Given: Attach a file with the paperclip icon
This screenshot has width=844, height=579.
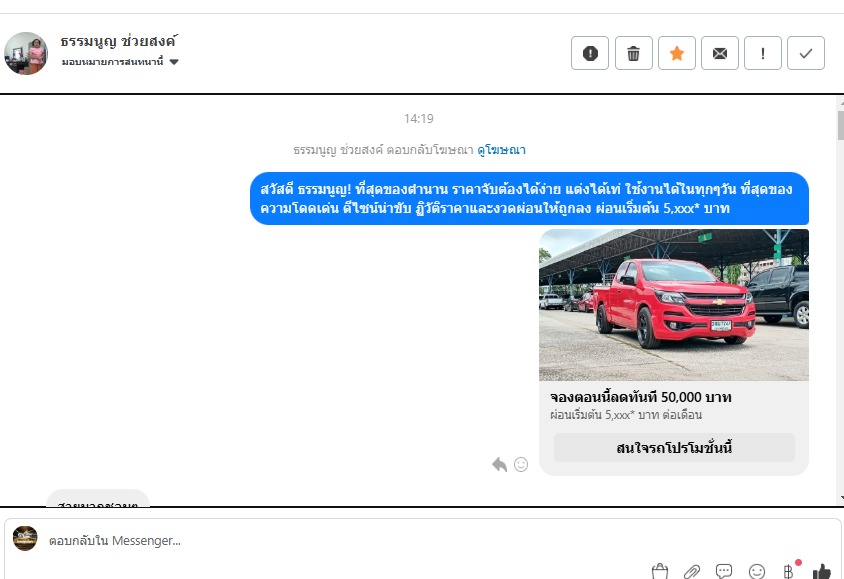Looking at the screenshot, I should 692,571.
